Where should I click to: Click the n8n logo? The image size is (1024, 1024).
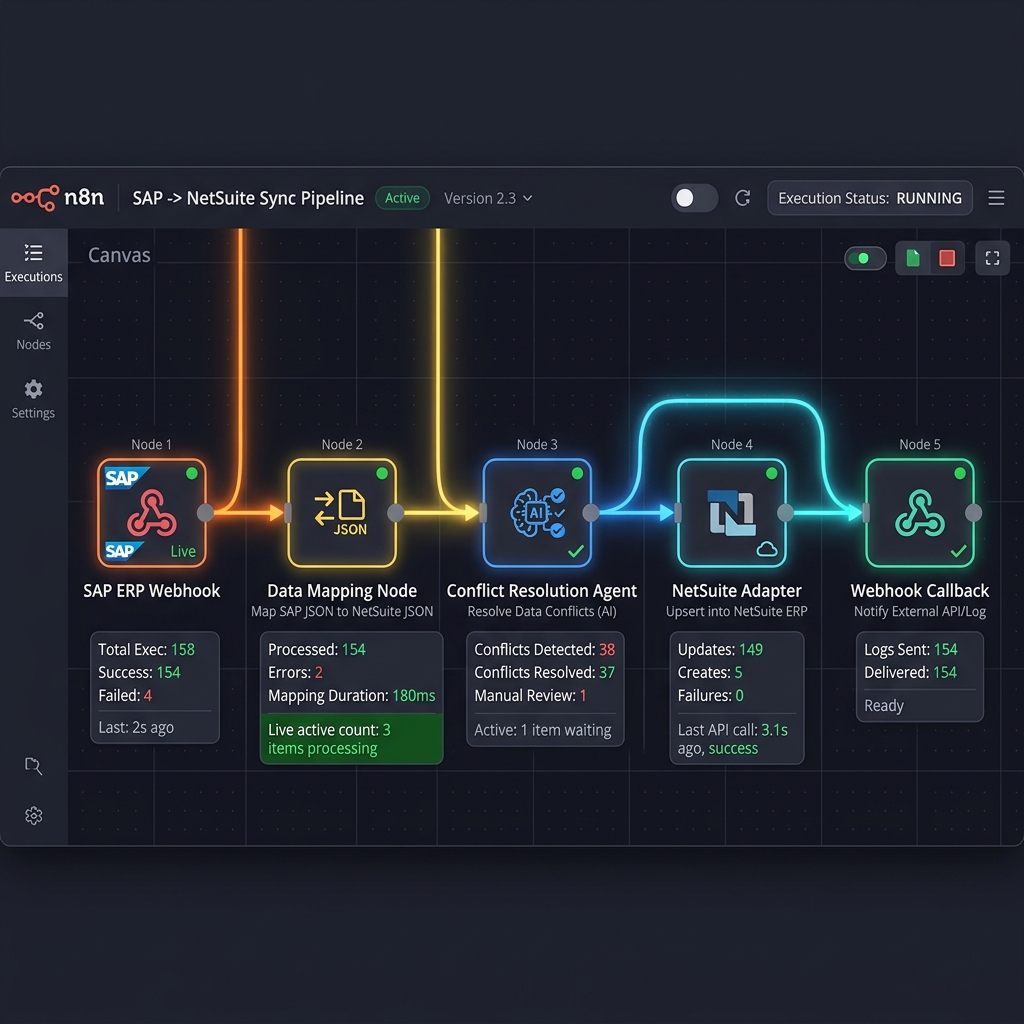click(x=57, y=197)
